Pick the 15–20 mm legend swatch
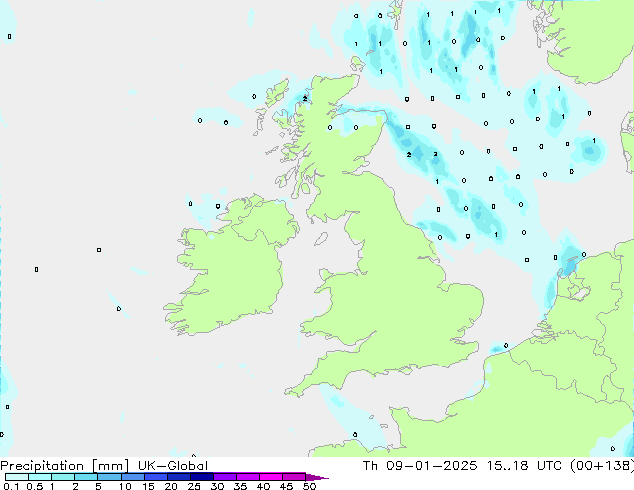The width and height of the screenshot is (634, 490). tap(156, 477)
